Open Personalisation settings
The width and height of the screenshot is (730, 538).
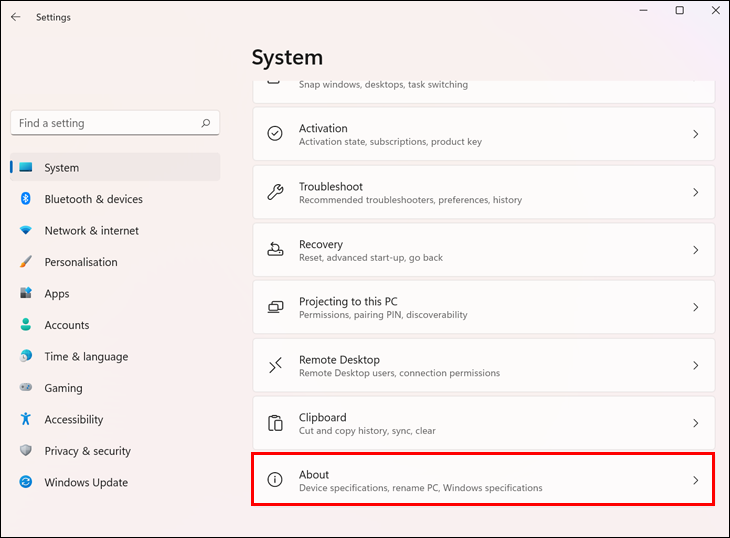pos(115,262)
